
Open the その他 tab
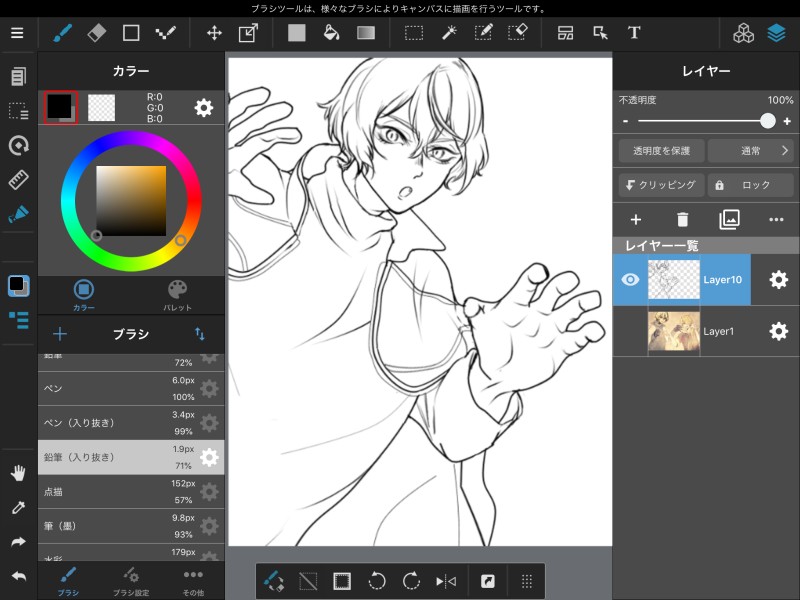pyautogui.click(x=193, y=581)
